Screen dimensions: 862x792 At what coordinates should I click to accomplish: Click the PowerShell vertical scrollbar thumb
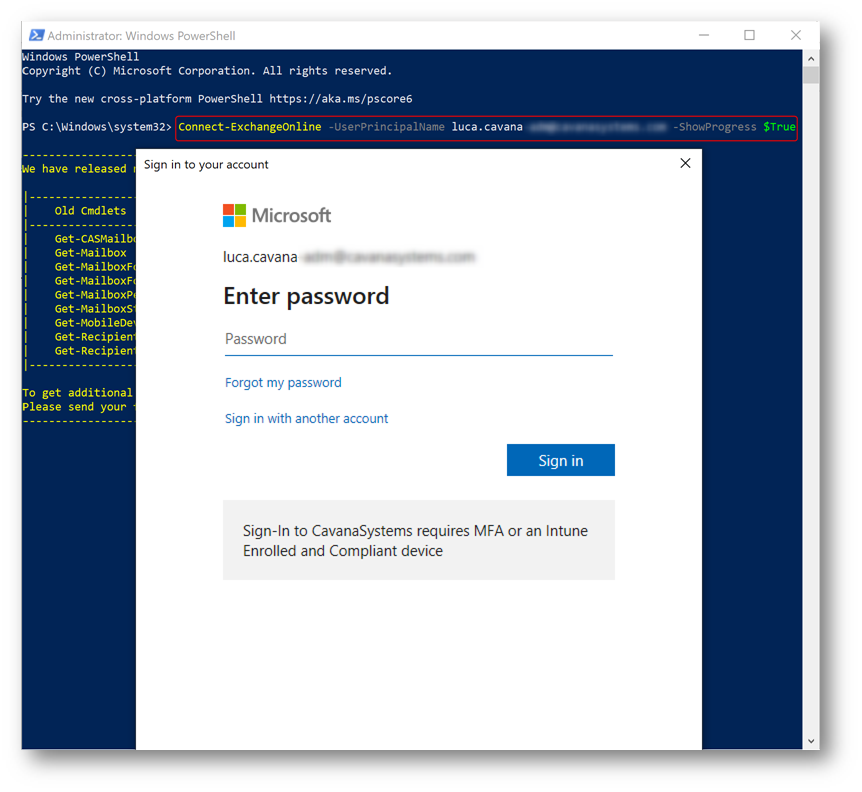coord(811,75)
